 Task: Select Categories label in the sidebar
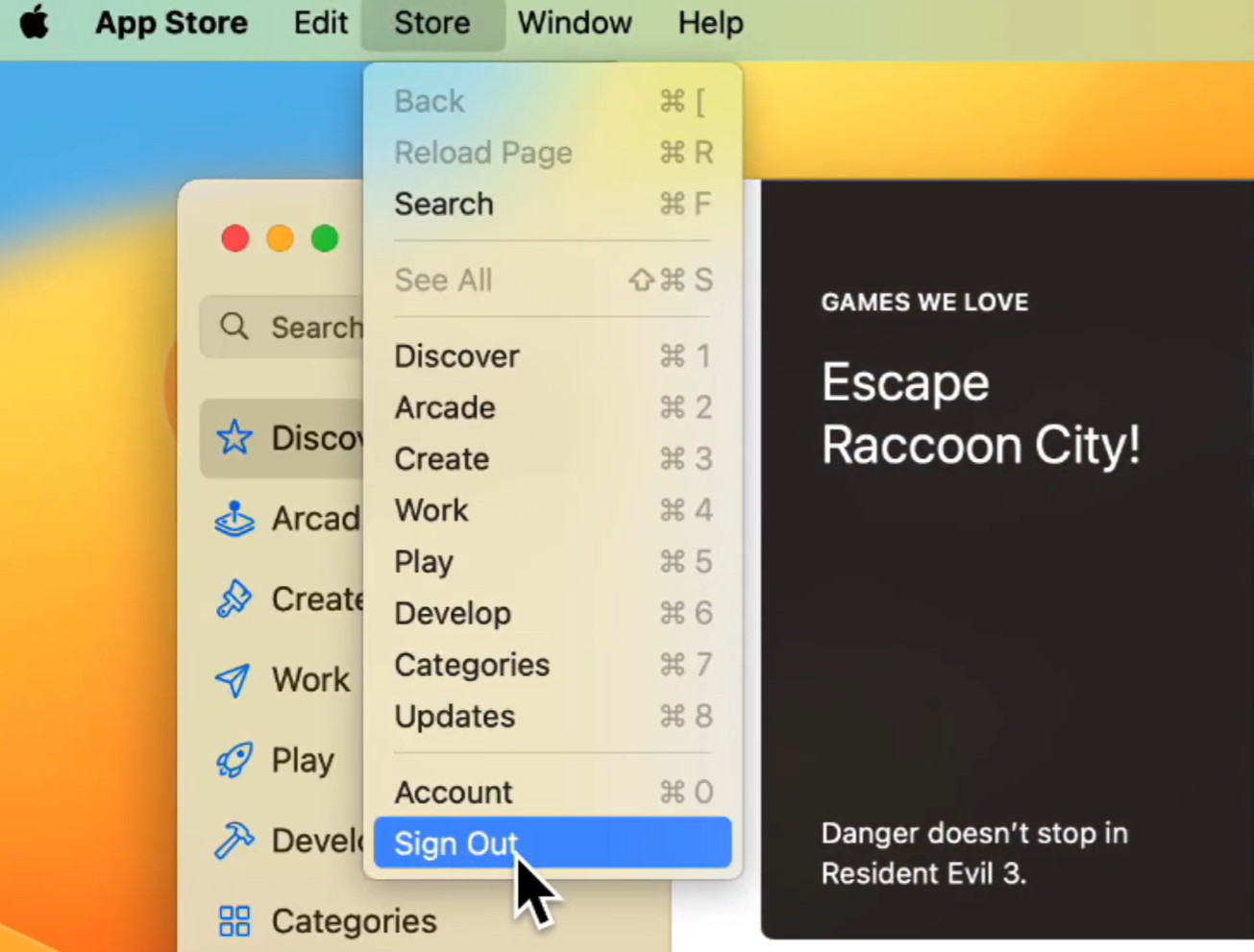(x=354, y=921)
